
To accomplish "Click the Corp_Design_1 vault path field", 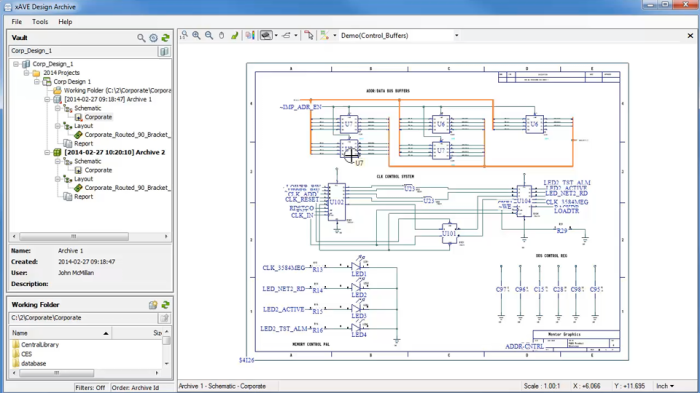I will point(83,51).
